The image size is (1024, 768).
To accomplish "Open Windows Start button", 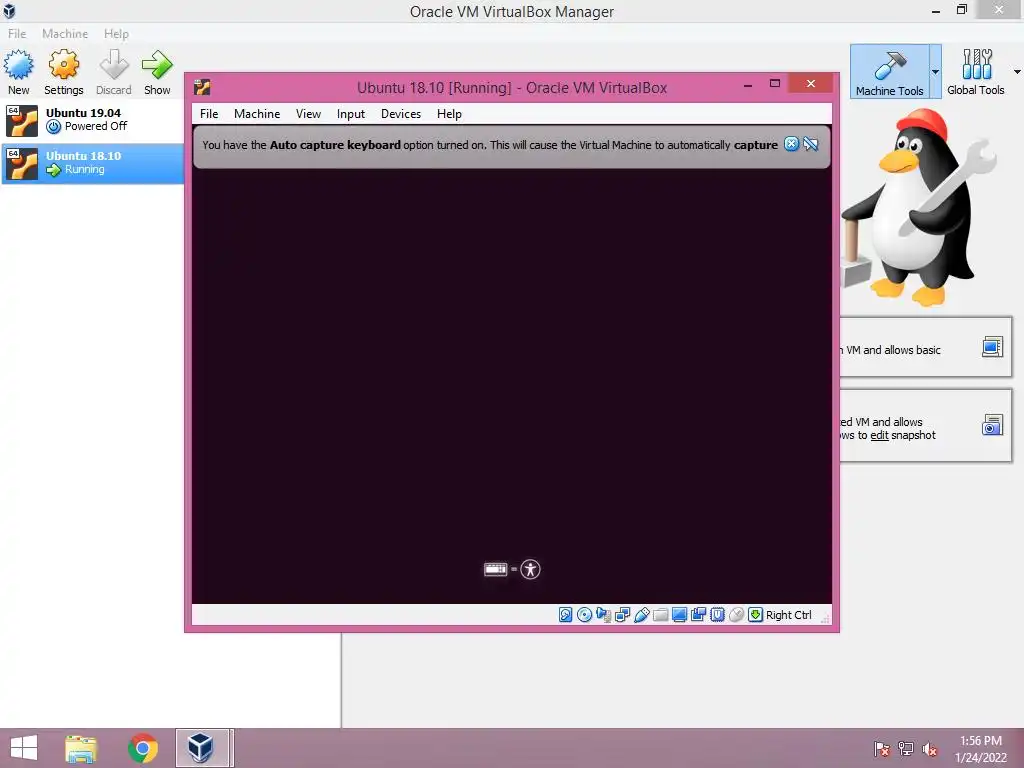I will (x=24, y=748).
